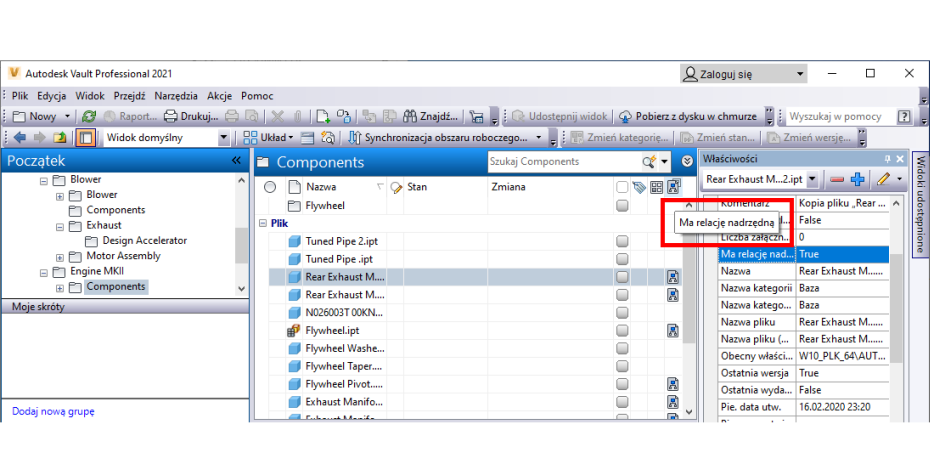This screenshot has height=474, width=930.
Task: Click the folder Up one level icon
Action: click(59, 138)
